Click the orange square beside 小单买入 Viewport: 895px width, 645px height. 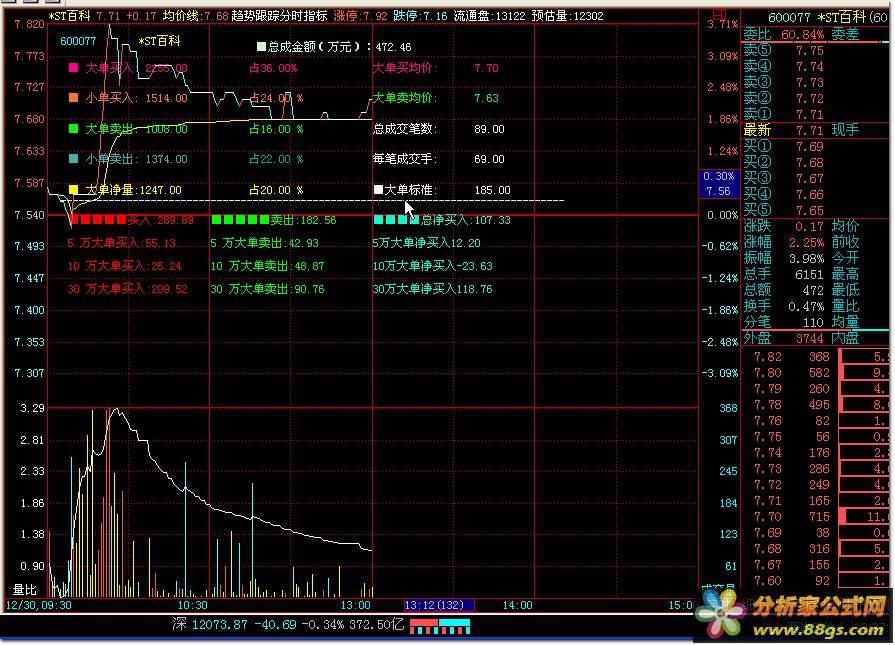73,98
